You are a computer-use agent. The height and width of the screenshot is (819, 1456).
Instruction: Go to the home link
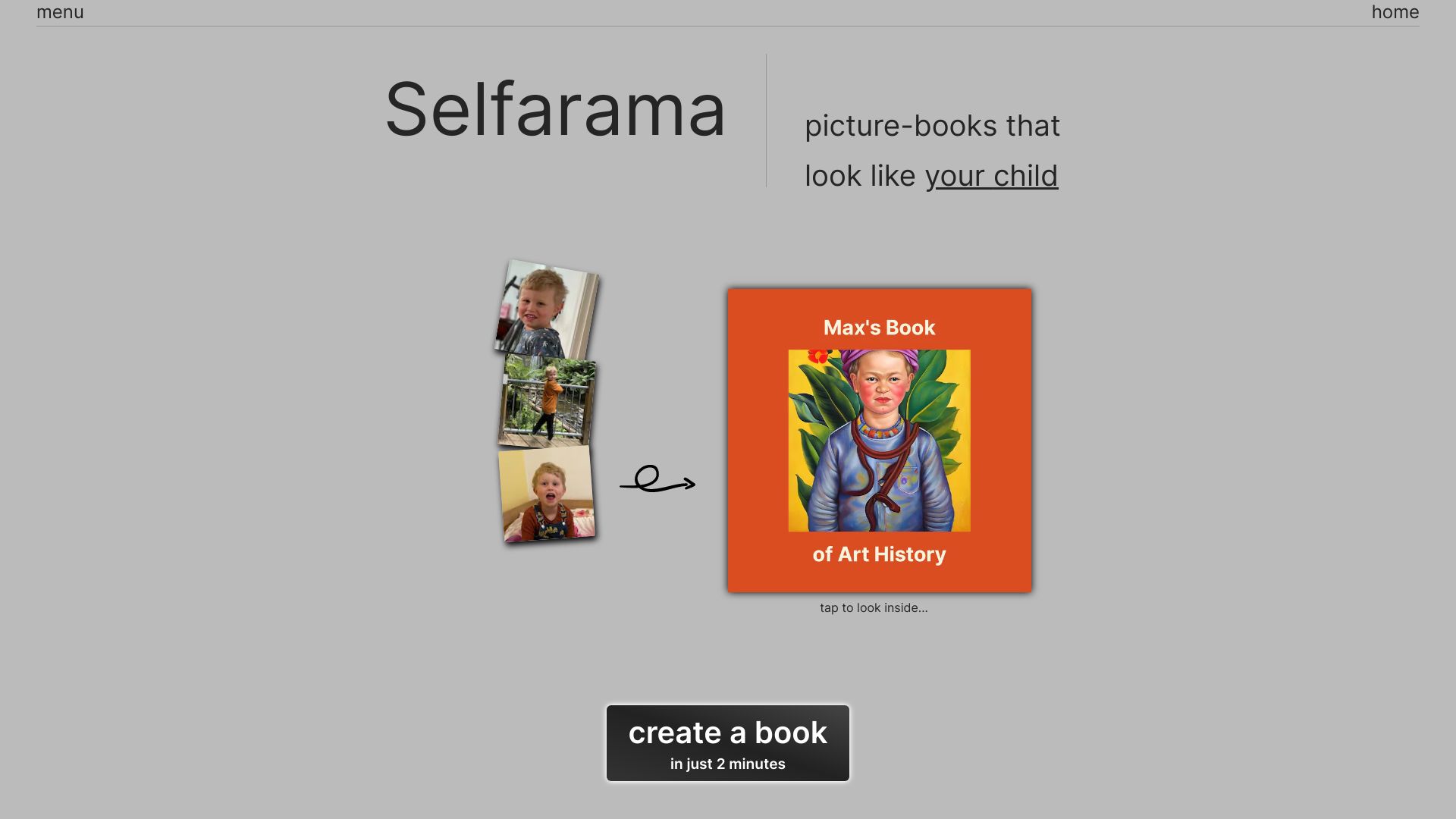[x=1395, y=12]
